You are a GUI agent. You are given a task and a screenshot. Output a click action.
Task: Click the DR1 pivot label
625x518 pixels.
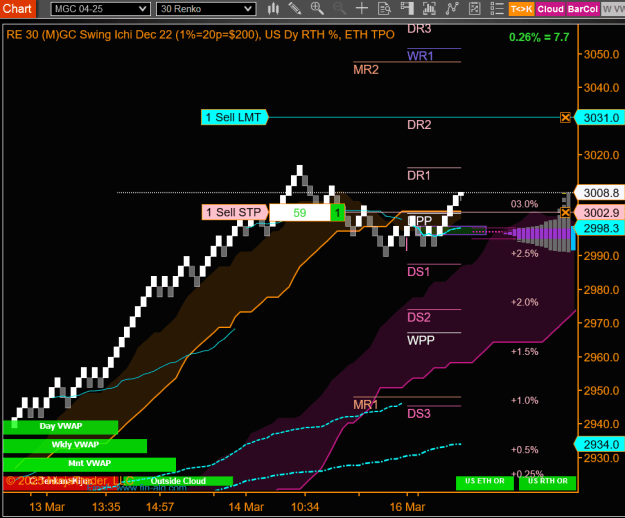(x=419, y=175)
